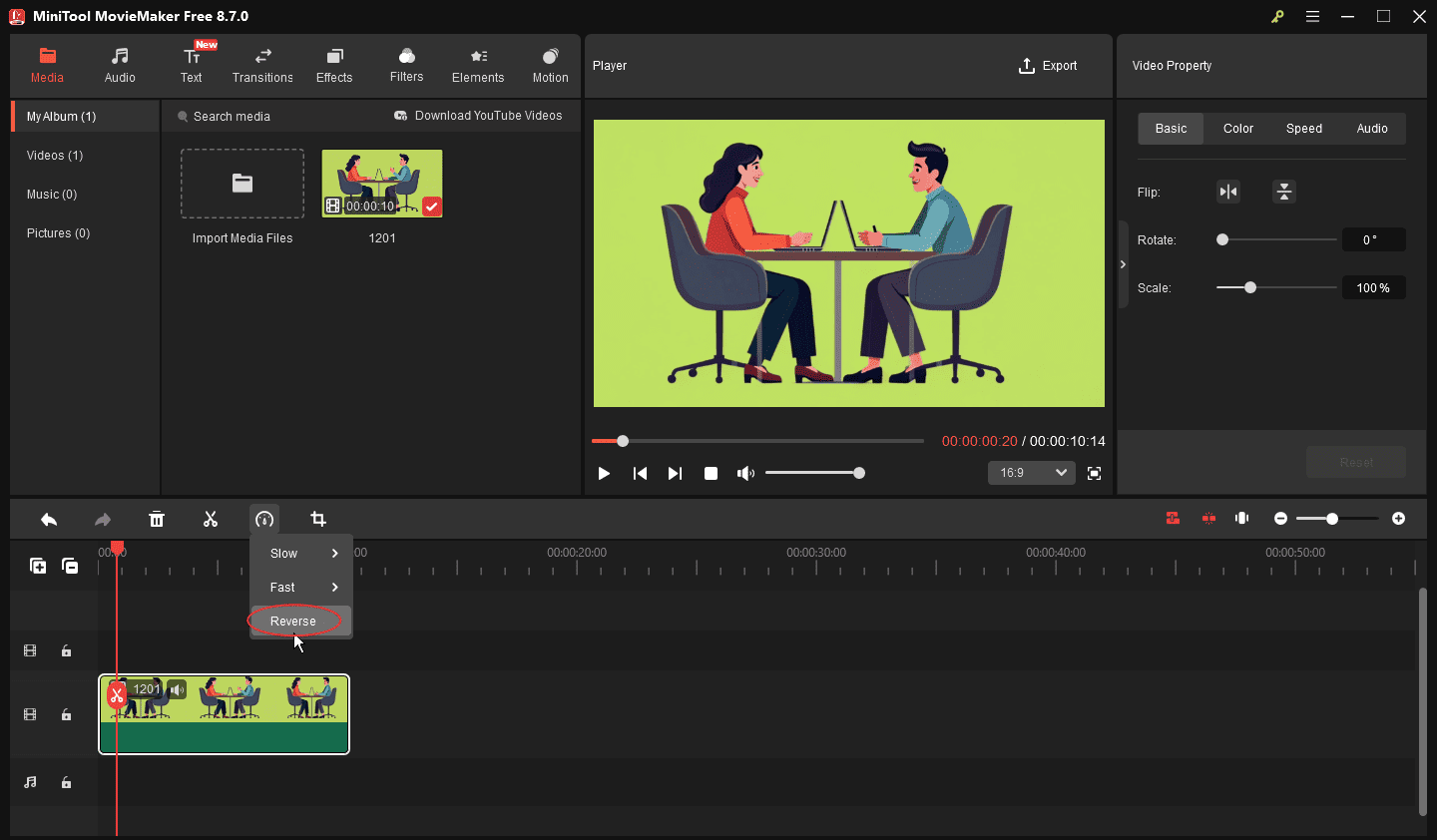Viewport: 1437px width, 840px height.
Task: Go to next frame
Action: (x=675, y=473)
